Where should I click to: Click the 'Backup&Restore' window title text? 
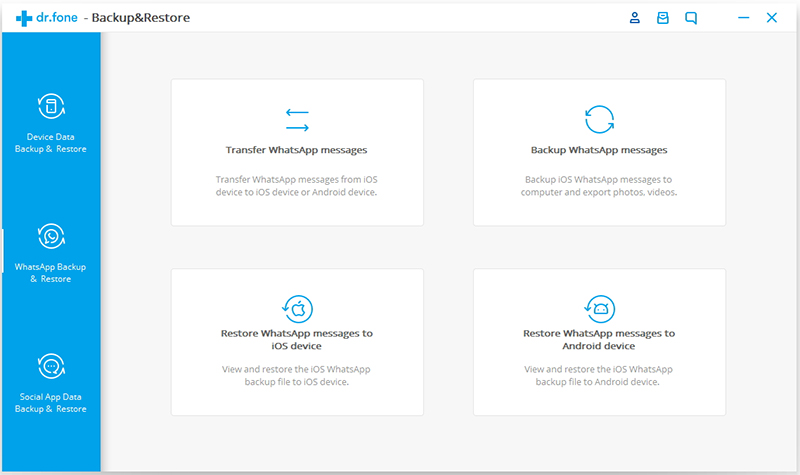[x=141, y=18]
